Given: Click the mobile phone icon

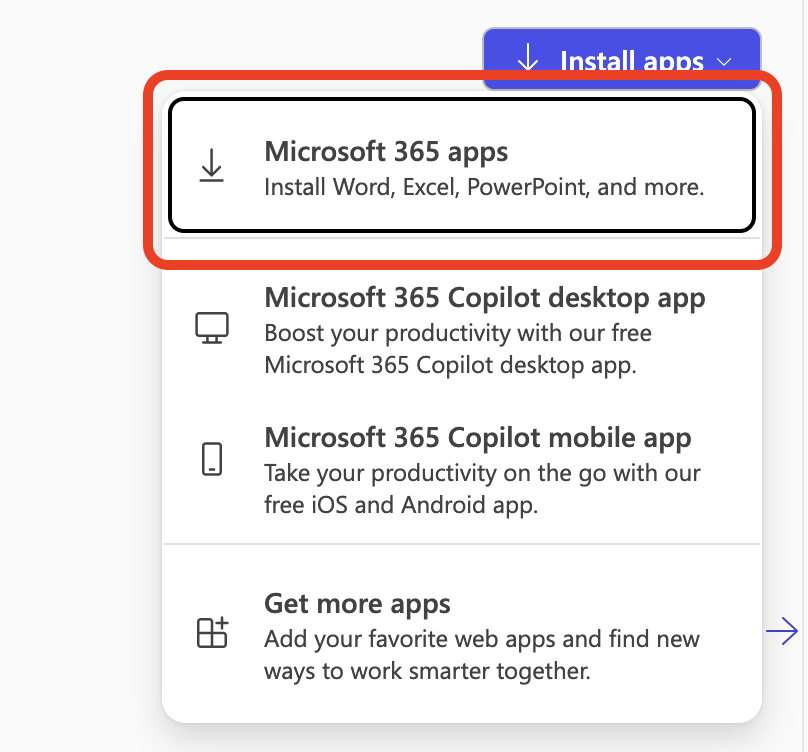Looking at the screenshot, I should (212, 459).
